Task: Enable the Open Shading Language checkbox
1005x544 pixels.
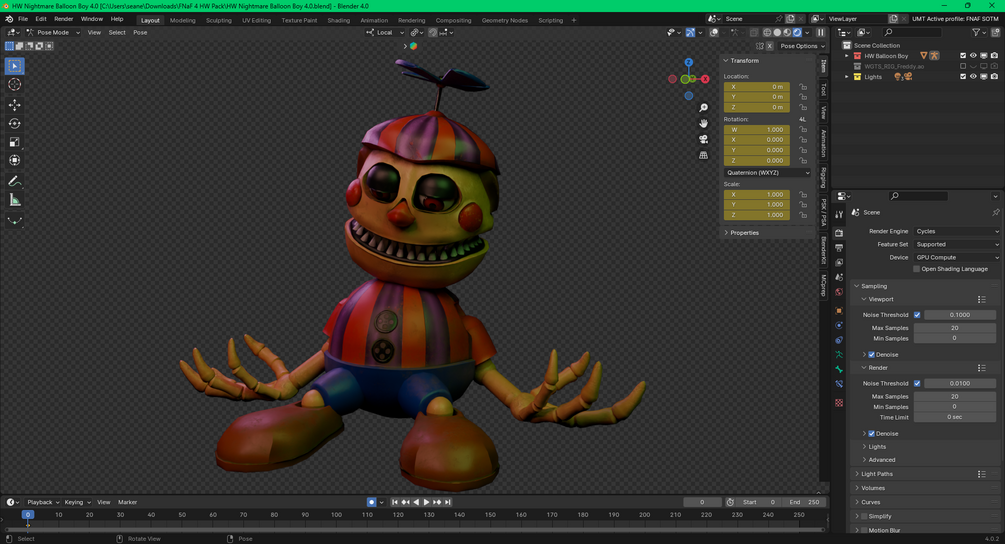Action: pos(917,269)
